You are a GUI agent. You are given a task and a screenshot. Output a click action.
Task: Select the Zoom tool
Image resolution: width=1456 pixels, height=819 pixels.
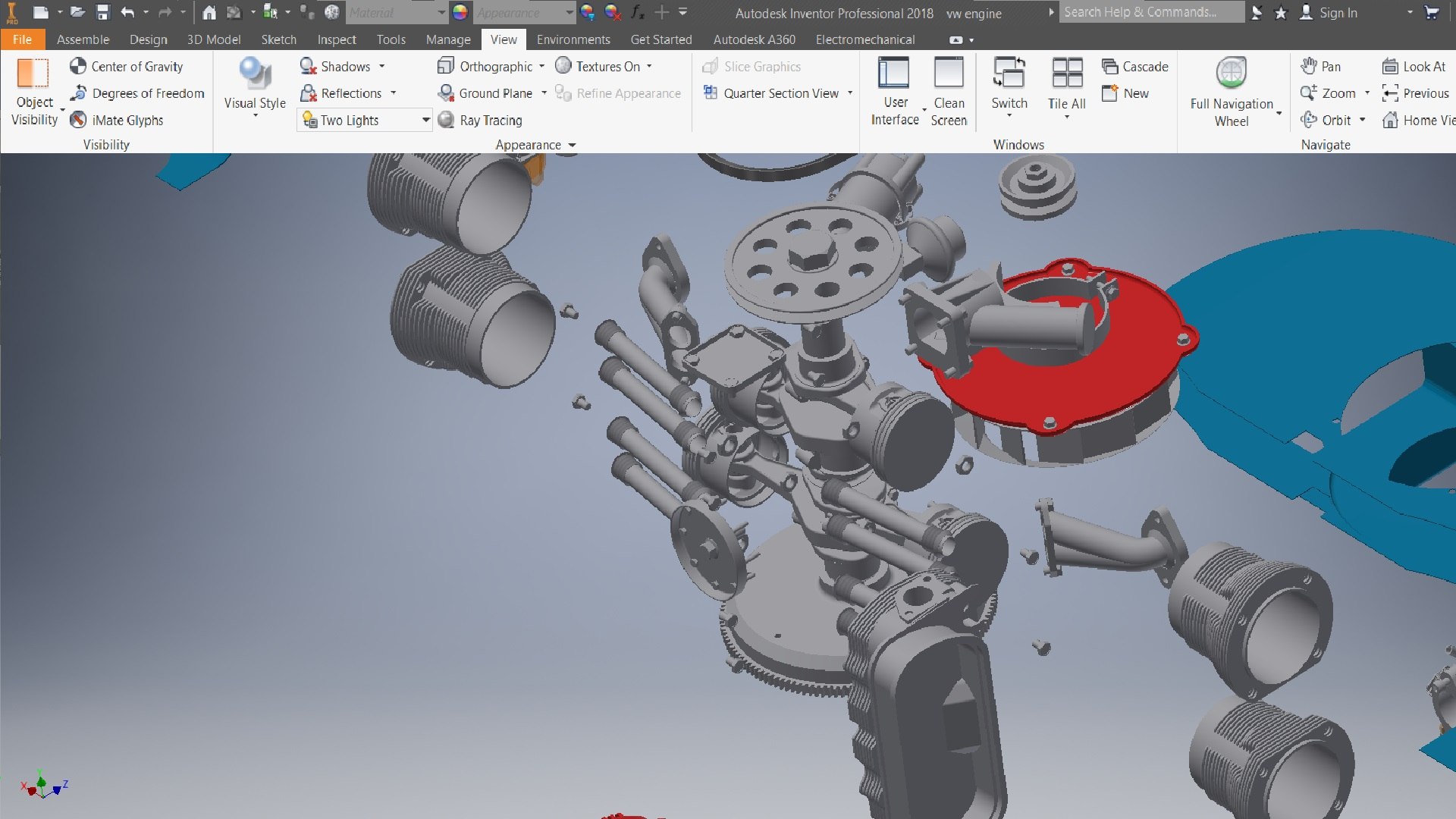pos(1328,93)
